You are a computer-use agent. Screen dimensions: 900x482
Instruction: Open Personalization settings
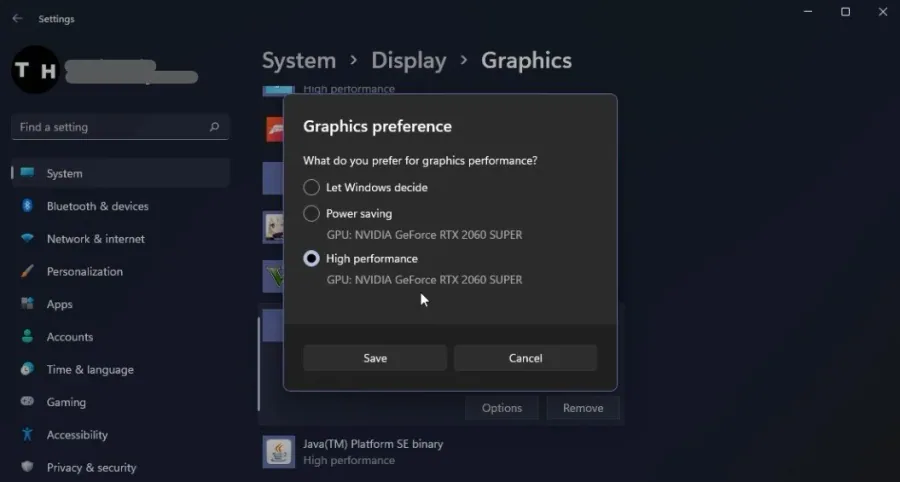point(121,271)
